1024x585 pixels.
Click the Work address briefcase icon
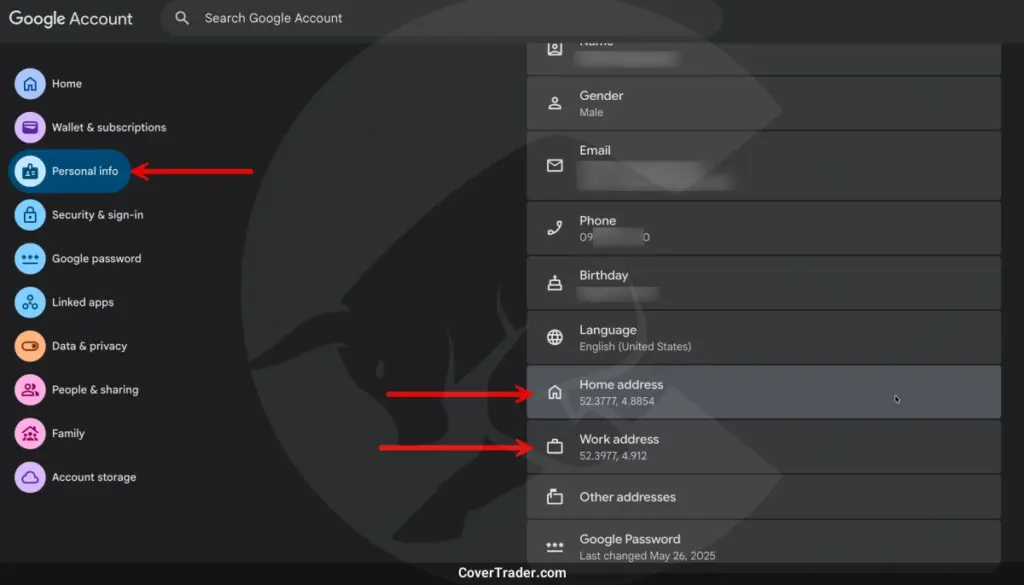coord(554,447)
